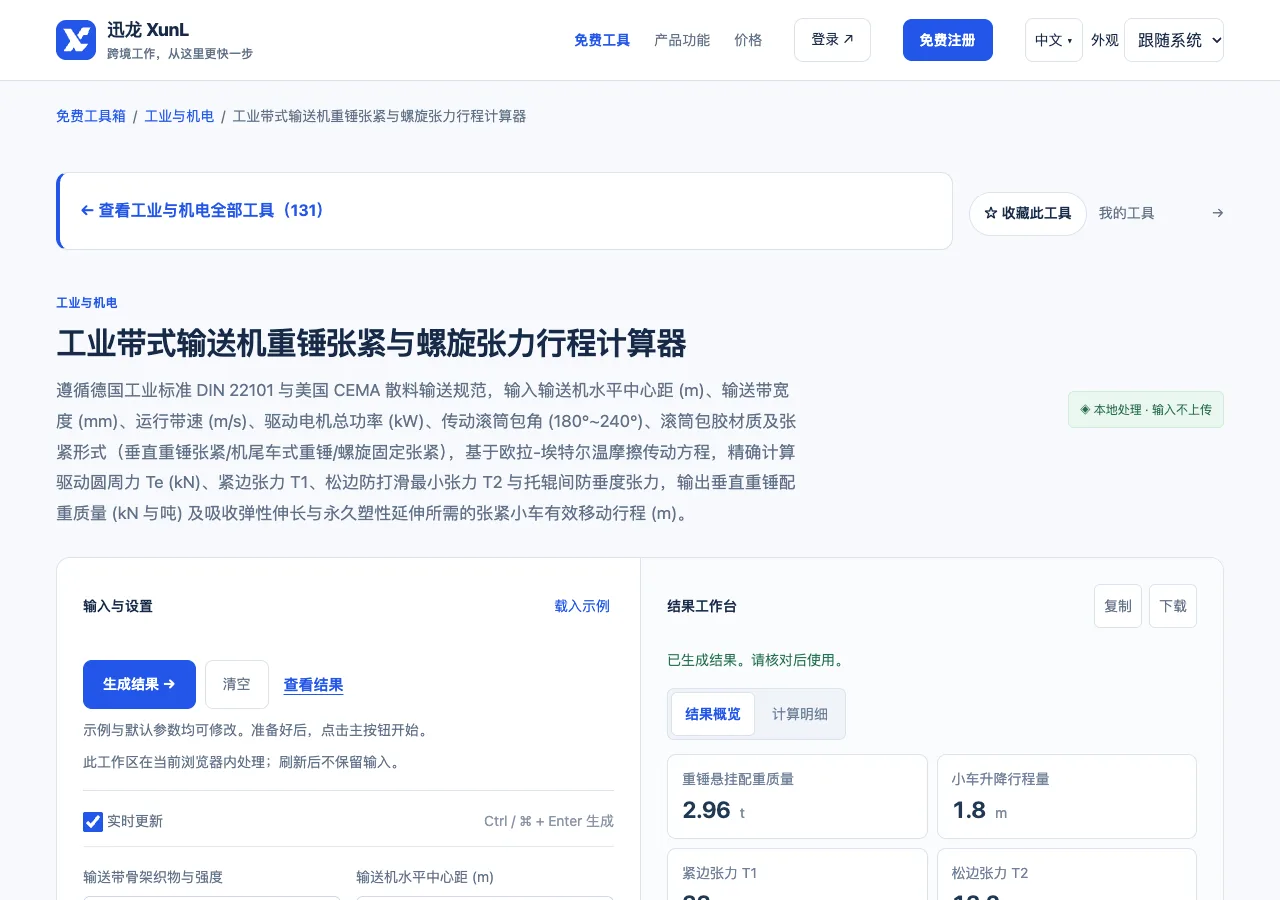Open 产品功能 in the top navigation
The image size is (1280, 900).
(x=682, y=40)
